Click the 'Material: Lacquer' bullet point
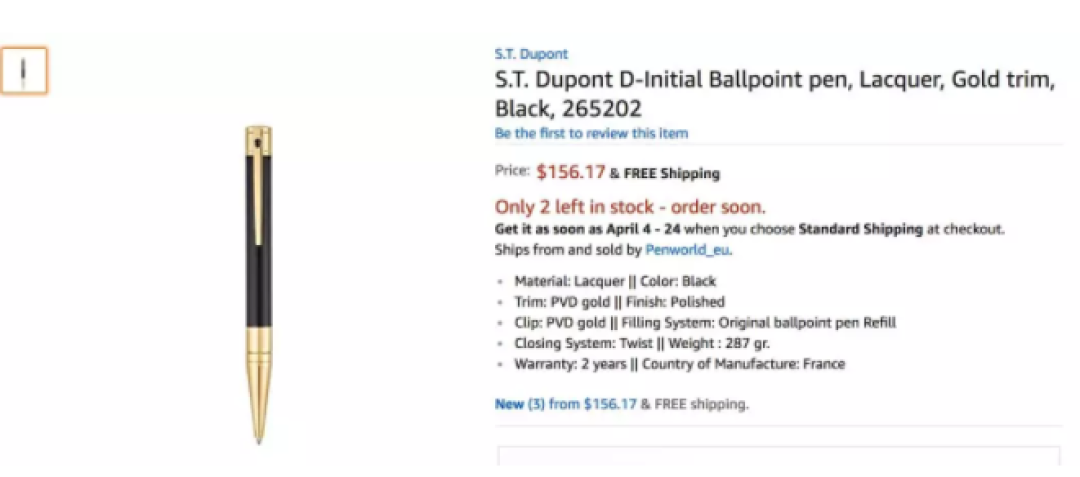The image size is (1080, 477). tap(615, 282)
